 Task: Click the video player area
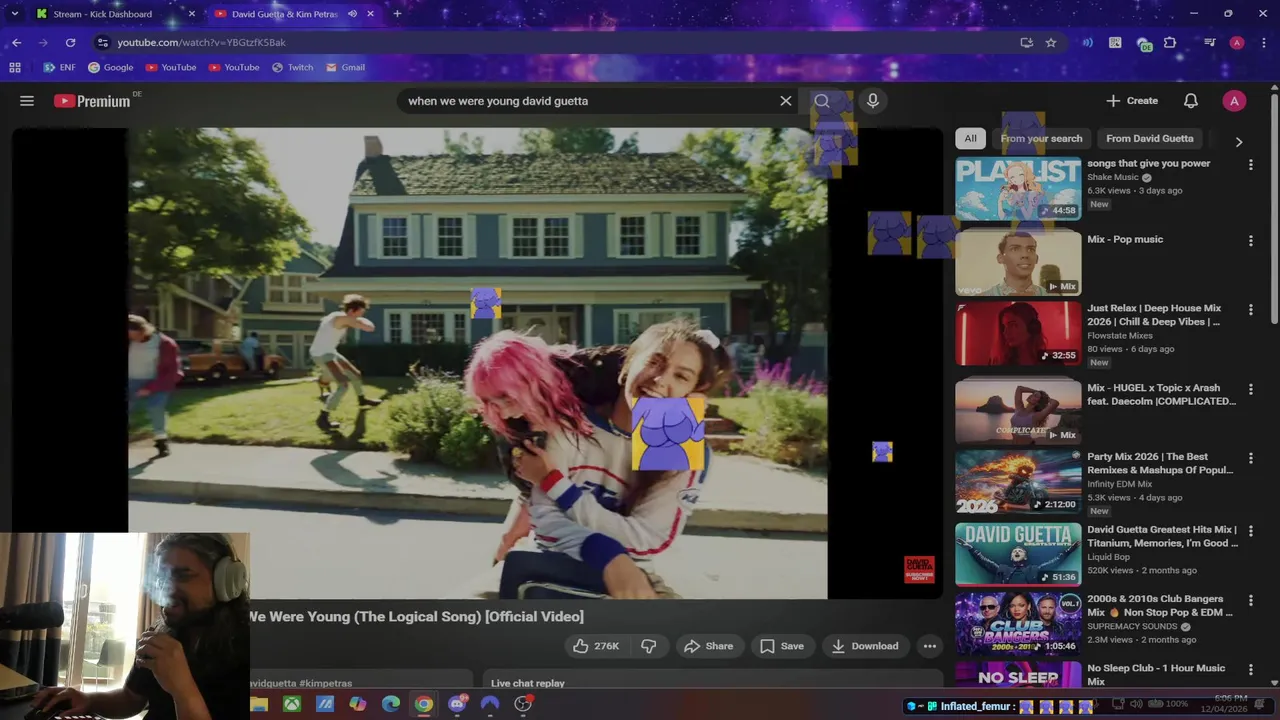click(478, 363)
